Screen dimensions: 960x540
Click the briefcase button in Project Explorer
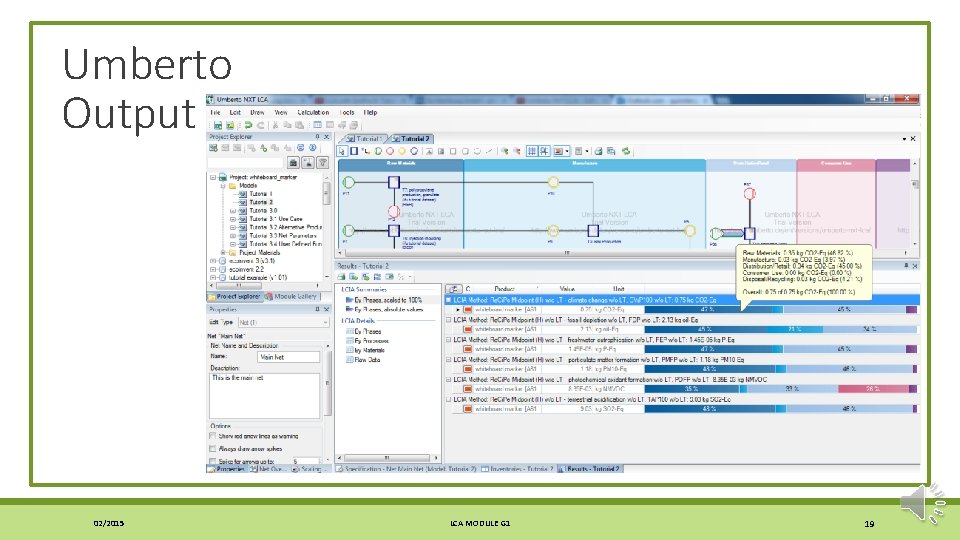(293, 162)
